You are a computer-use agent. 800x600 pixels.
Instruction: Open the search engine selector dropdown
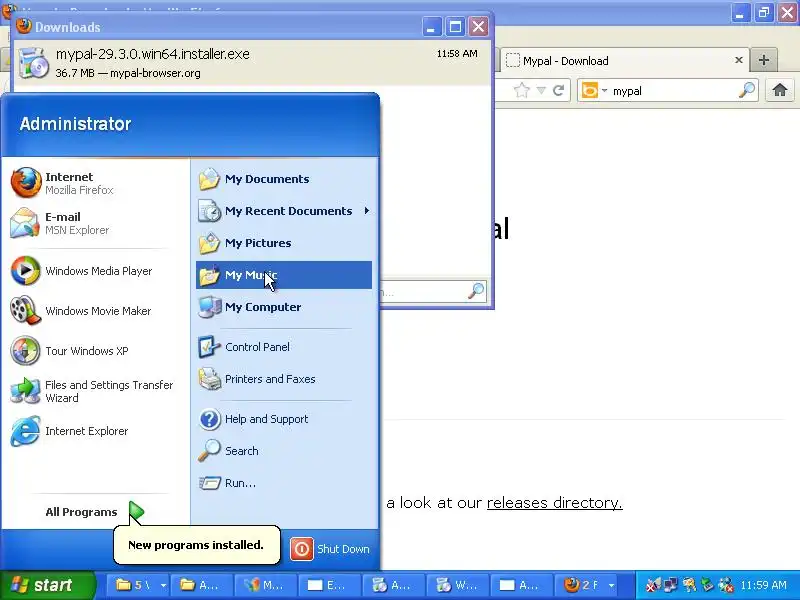pyautogui.click(x=595, y=91)
